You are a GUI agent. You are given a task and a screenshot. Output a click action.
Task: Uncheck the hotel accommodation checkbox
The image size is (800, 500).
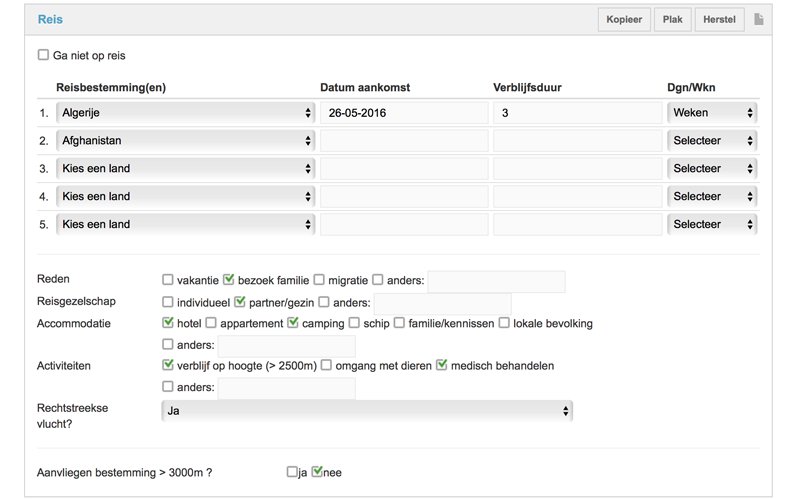point(168,323)
